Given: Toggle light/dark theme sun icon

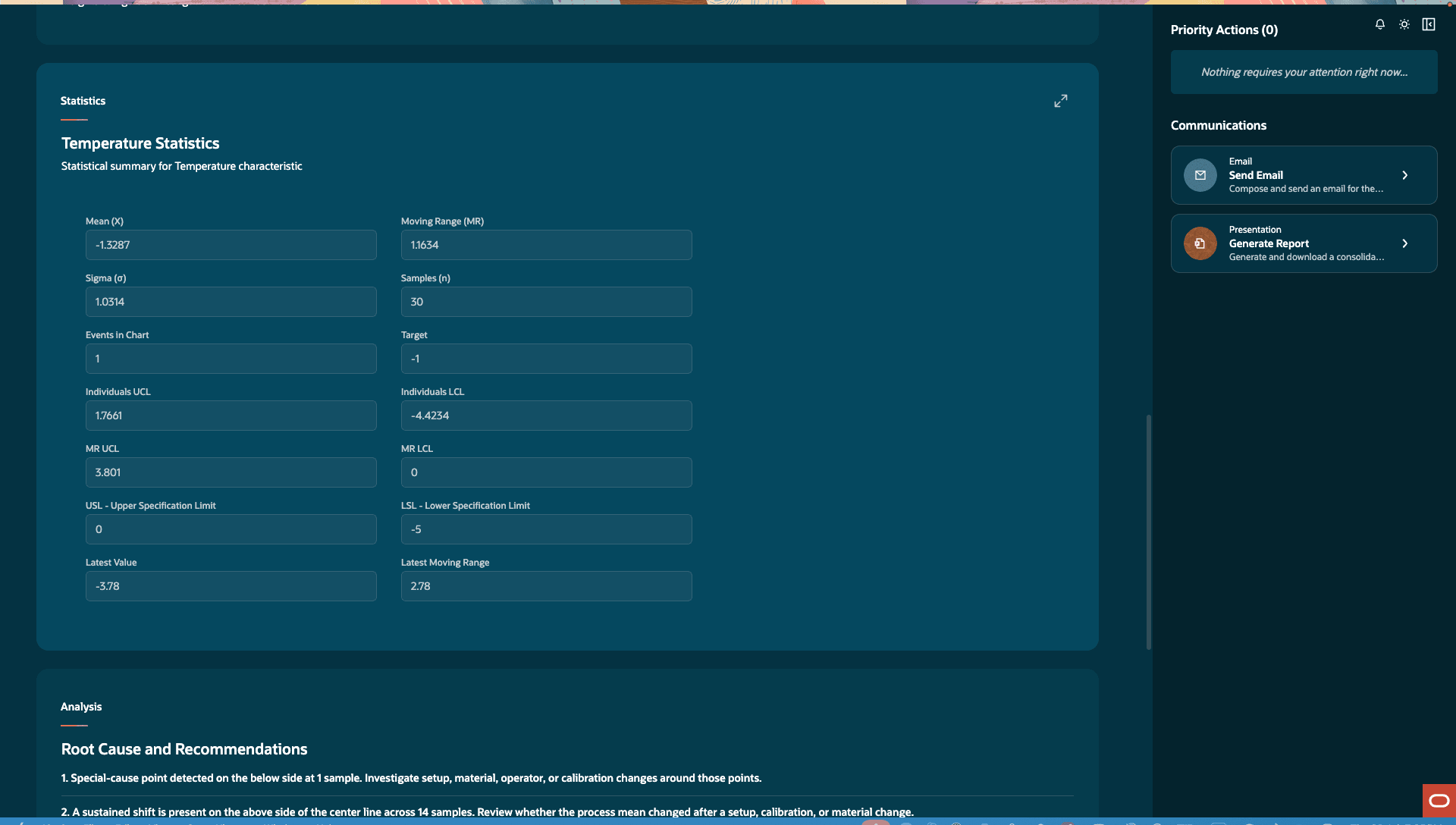Looking at the screenshot, I should click(1404, 24).
